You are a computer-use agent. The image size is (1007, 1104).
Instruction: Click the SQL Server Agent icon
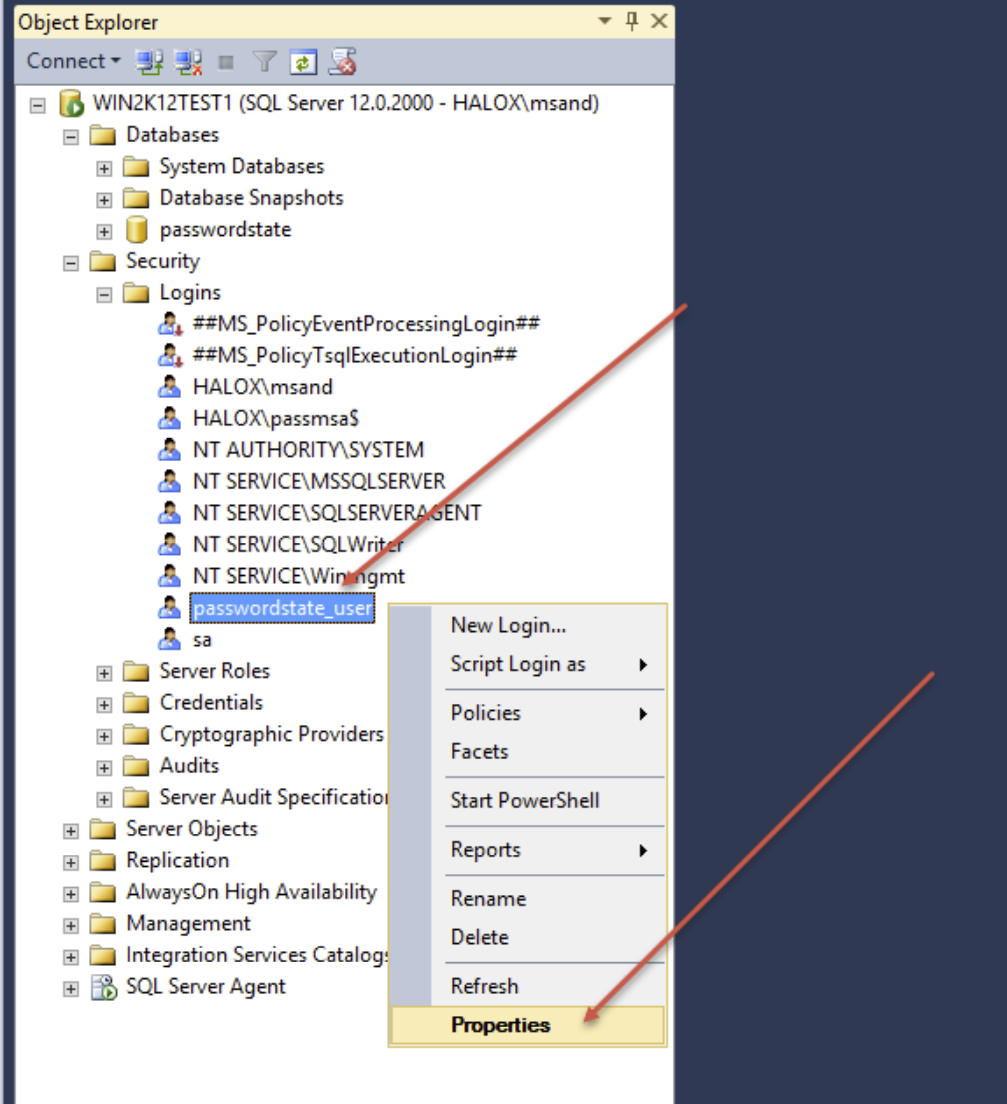point(104,987)
